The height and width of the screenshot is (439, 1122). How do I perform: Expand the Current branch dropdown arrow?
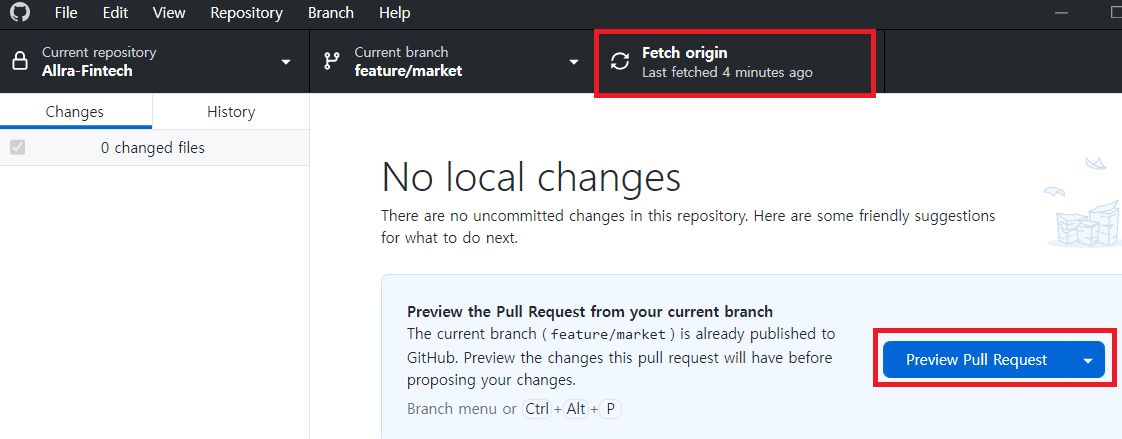(573, 62)
